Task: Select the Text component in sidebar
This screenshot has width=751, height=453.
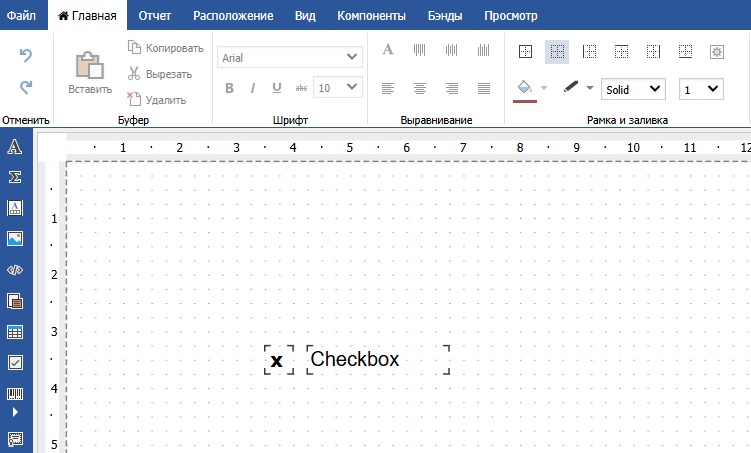Action: click(x=15, y=148)
